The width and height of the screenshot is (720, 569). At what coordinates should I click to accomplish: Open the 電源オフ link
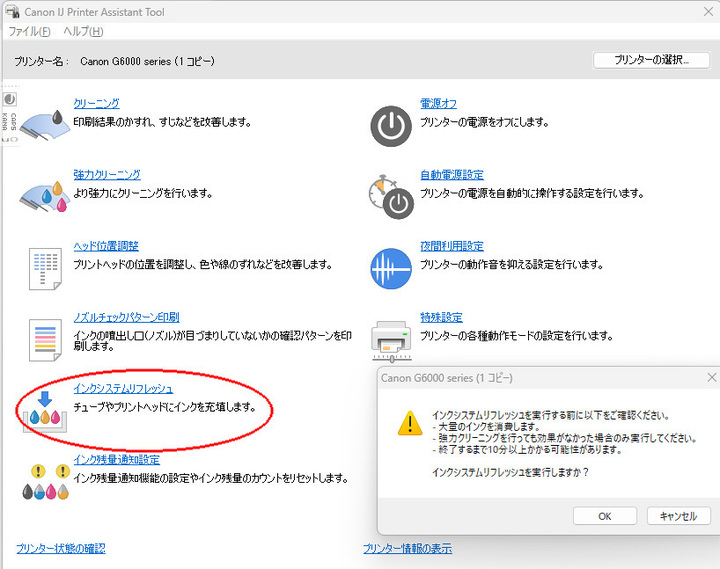(x=439, y=103)
